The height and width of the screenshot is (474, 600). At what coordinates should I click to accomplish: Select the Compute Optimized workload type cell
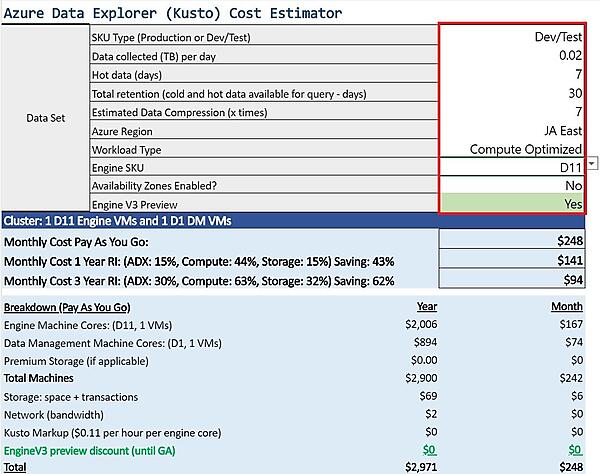pos(512,149)
